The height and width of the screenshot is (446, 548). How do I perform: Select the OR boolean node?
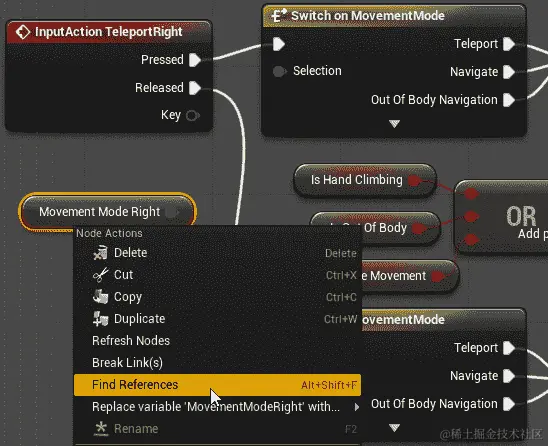tap(502, 216)
